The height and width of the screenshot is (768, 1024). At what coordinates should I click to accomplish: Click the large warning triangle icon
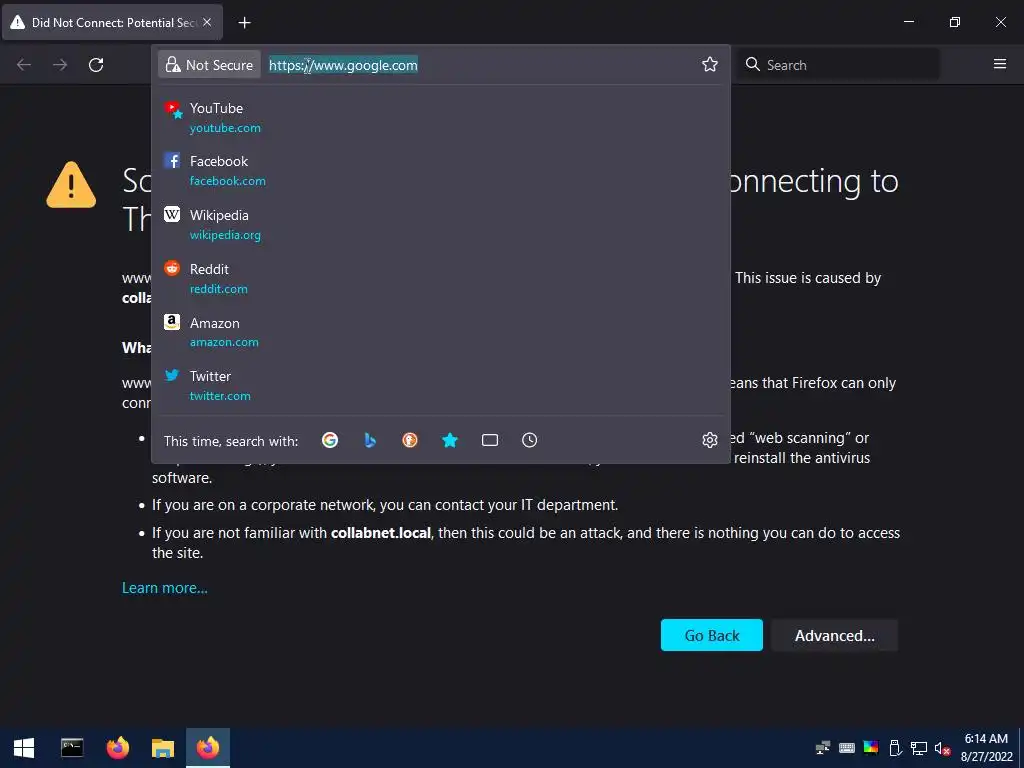[71, 185]
